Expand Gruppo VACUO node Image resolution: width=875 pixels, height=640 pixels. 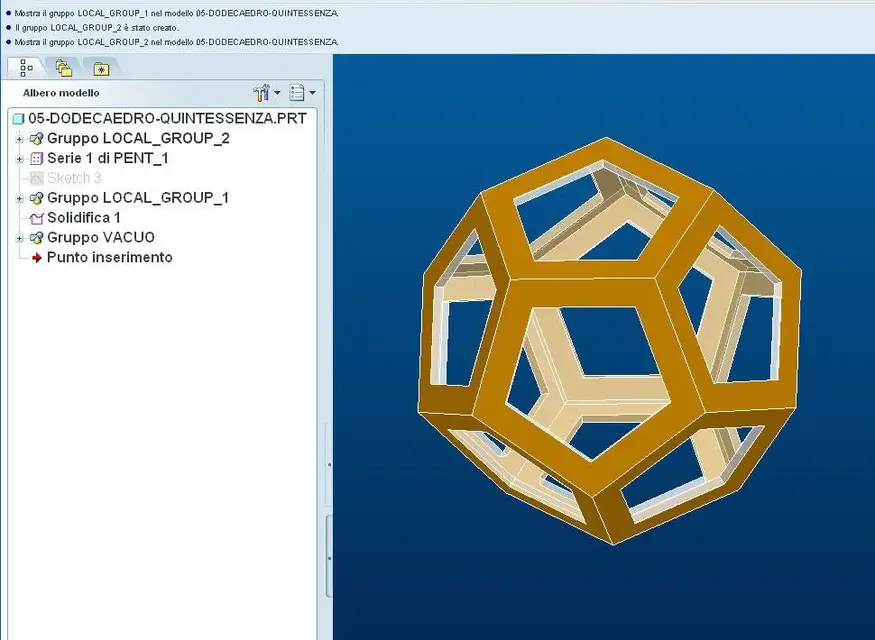click(x=20, y=238)
